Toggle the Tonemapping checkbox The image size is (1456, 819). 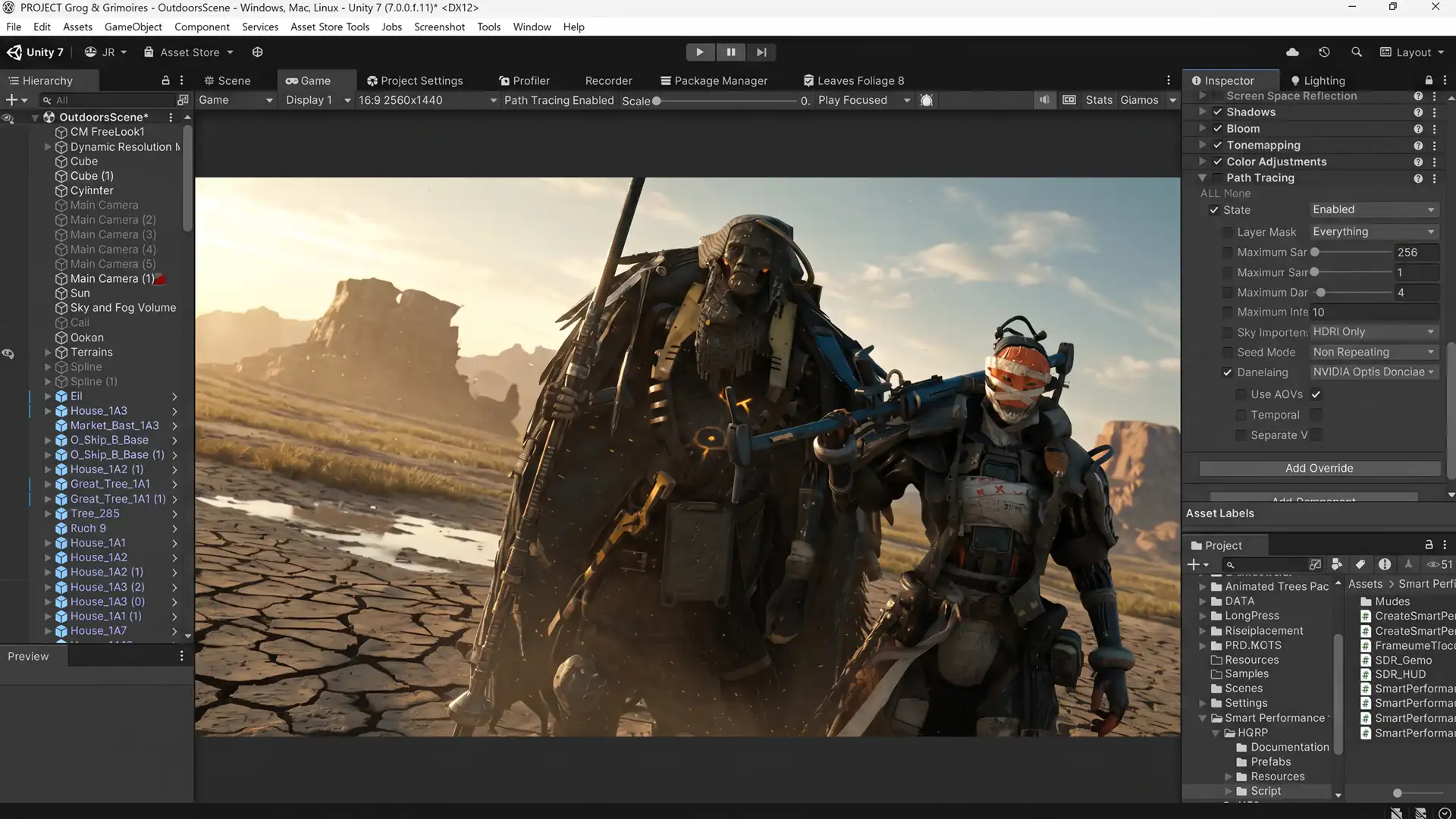(1217, 146)
